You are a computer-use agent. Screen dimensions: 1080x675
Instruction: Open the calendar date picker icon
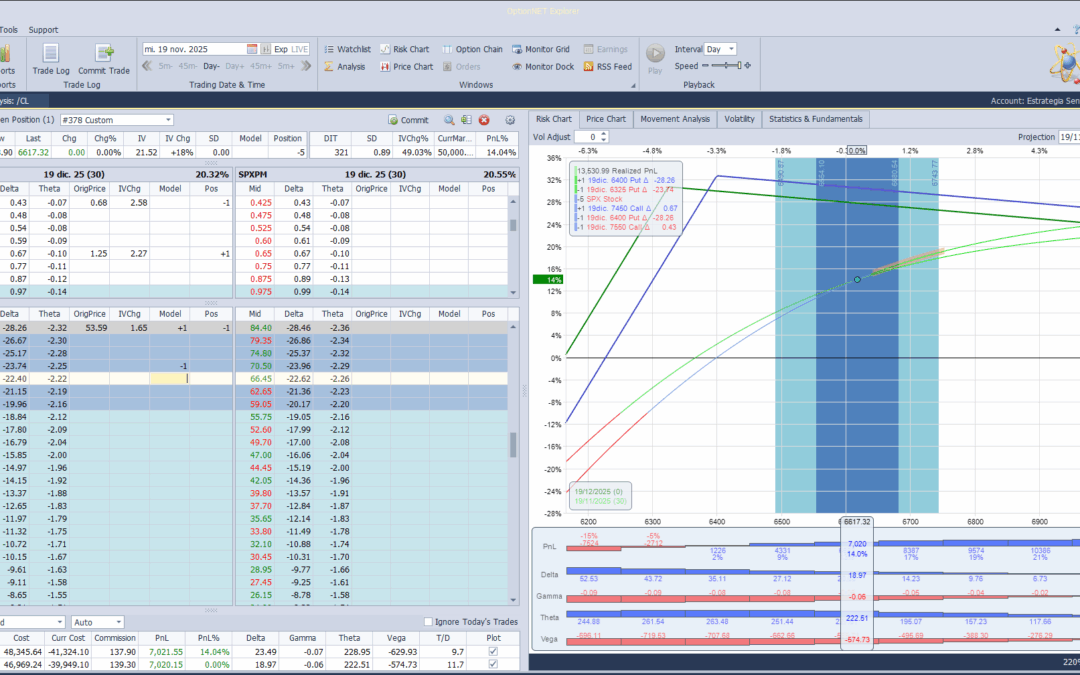252,49
